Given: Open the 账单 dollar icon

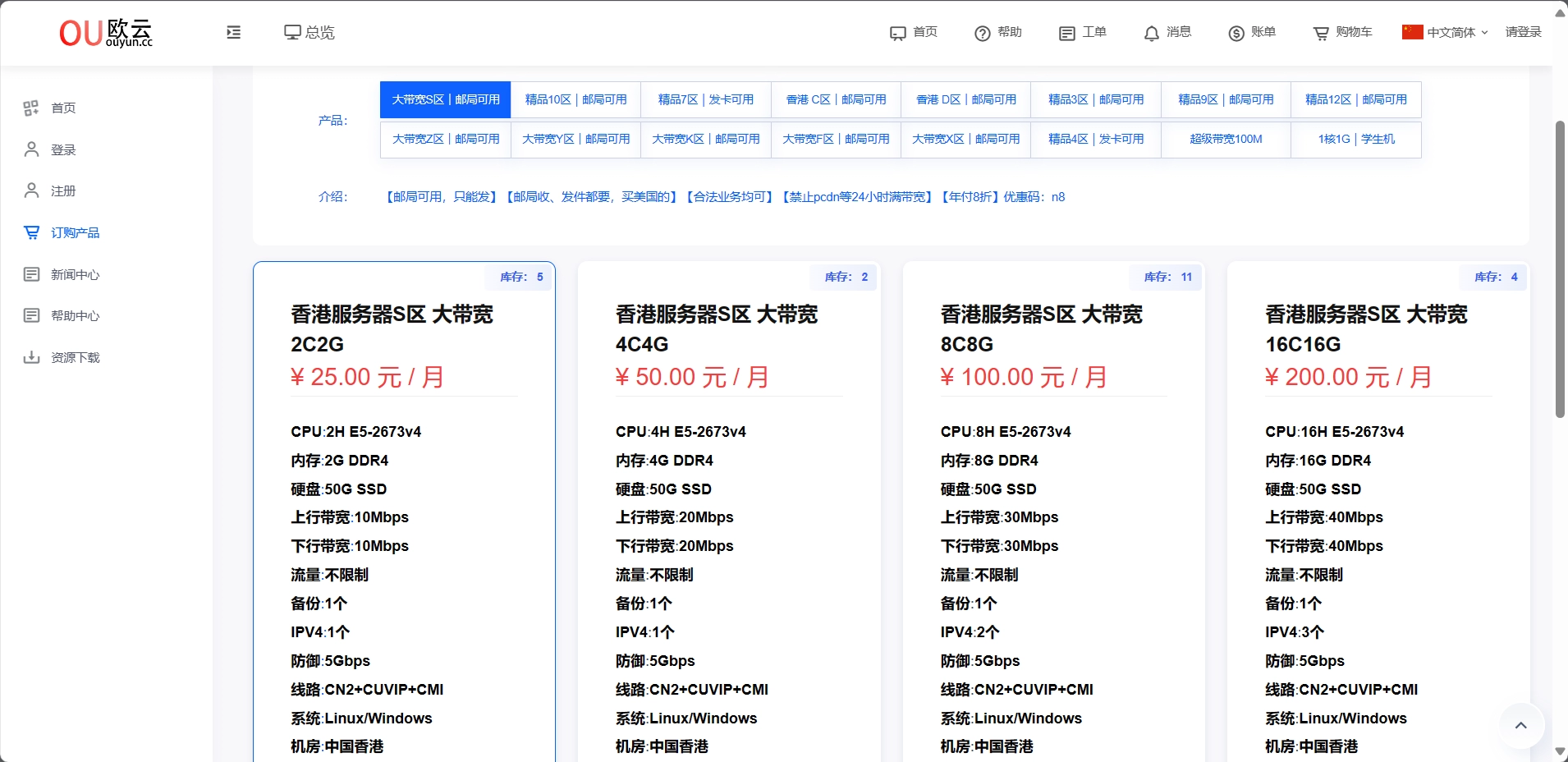Looking at the screenshot, I should pos(1236,34).
